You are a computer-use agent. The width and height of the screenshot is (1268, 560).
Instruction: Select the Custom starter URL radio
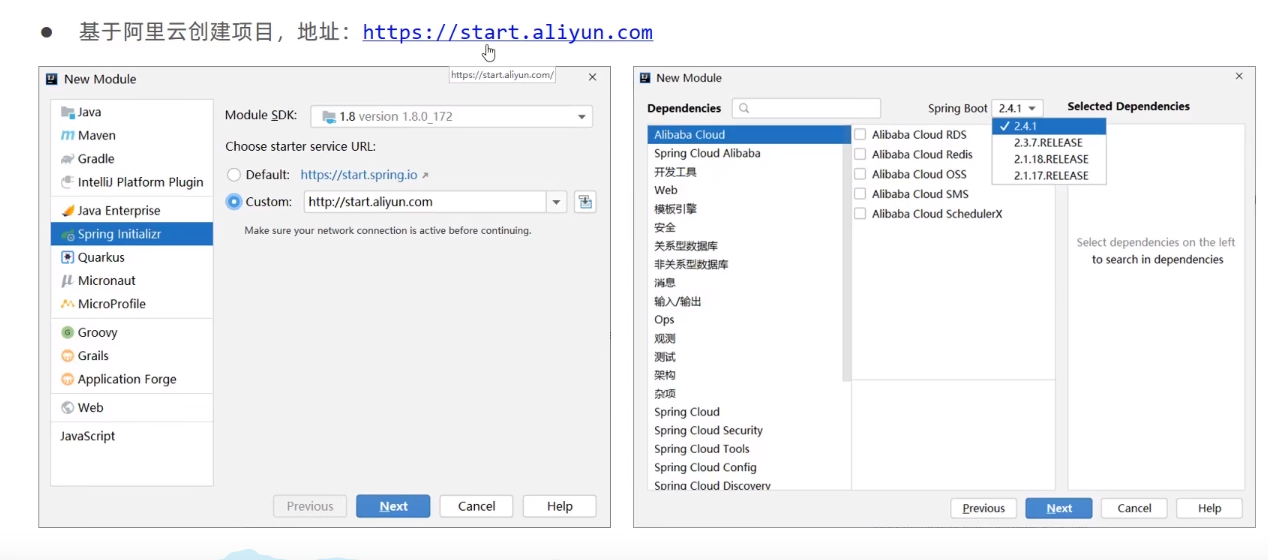pos(234,202)
